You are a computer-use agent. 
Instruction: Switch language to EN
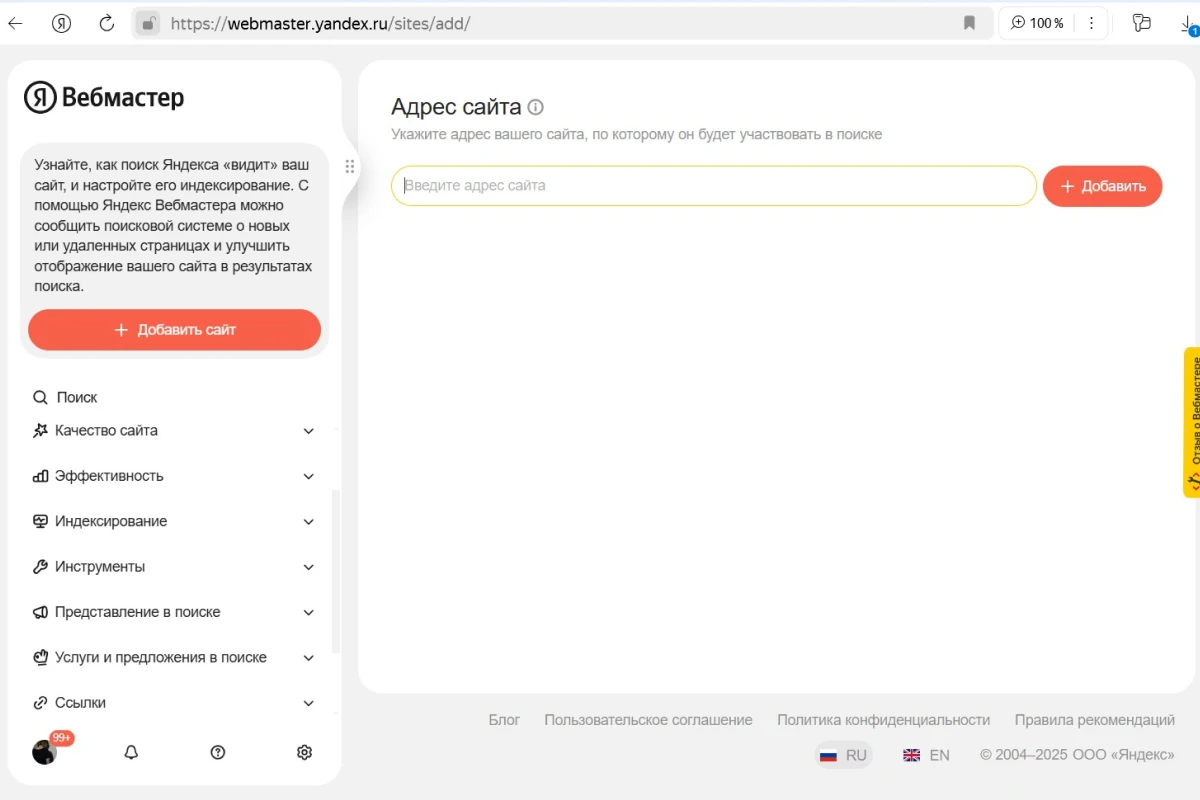click(926, 755)
